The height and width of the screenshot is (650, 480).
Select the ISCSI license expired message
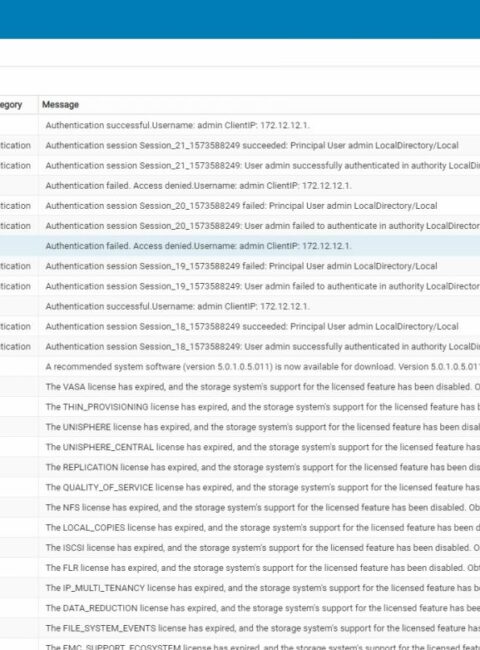(x=240, y=548)
